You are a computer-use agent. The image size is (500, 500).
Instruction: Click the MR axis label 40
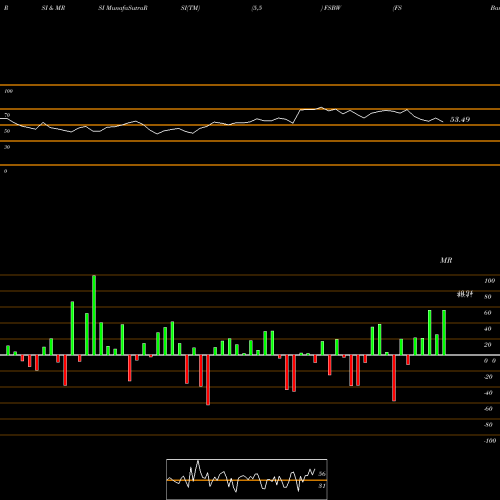(x=488, y=329)
